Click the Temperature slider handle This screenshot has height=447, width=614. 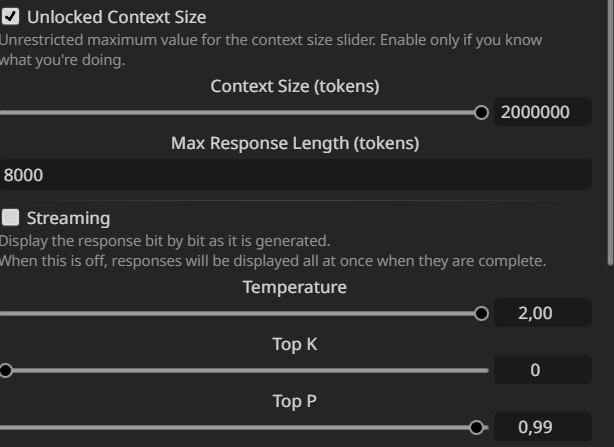(481, 313)
